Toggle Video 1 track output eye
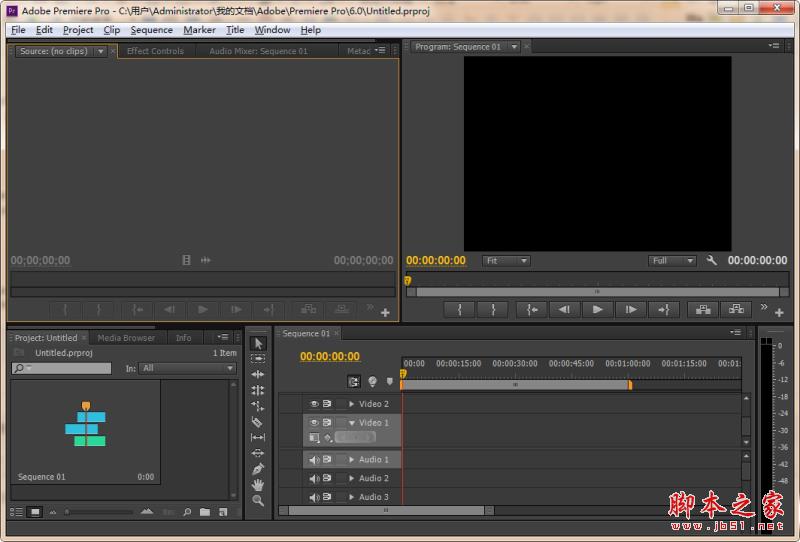800x542 pixels. [314, 423]
